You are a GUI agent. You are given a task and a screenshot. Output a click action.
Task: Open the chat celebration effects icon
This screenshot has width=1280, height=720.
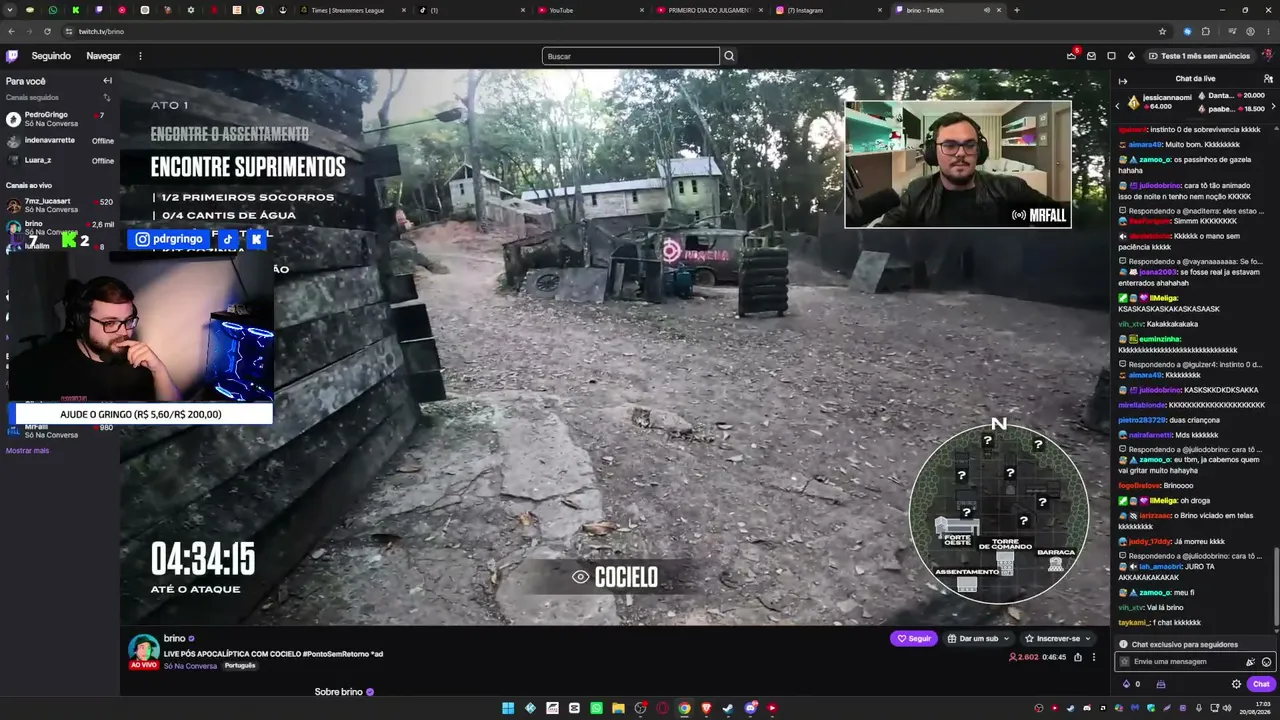(1250, 662)
